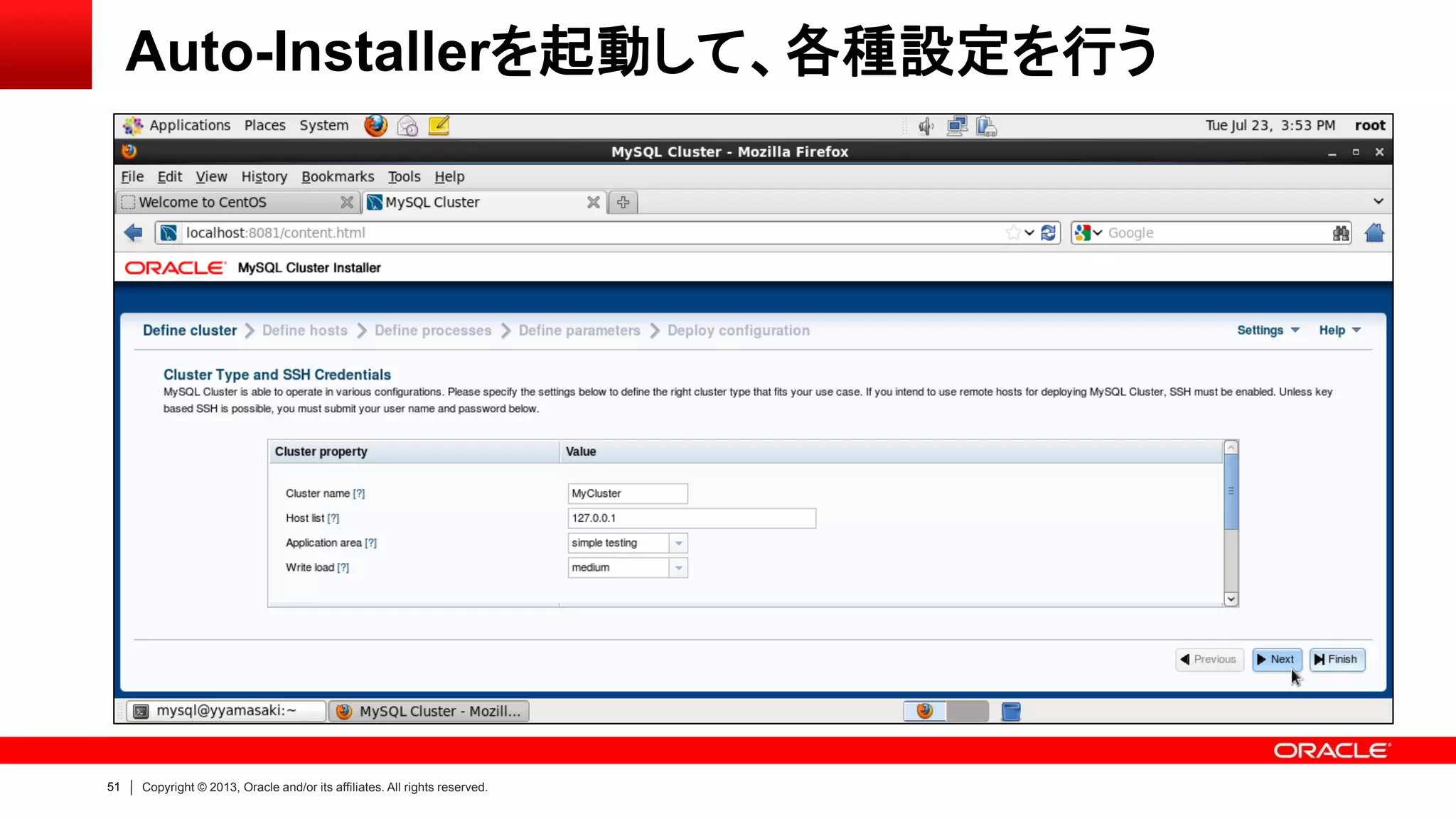Open the email client icon in top panel
This screenshot has width=1456, height=819.
point(407,126)
